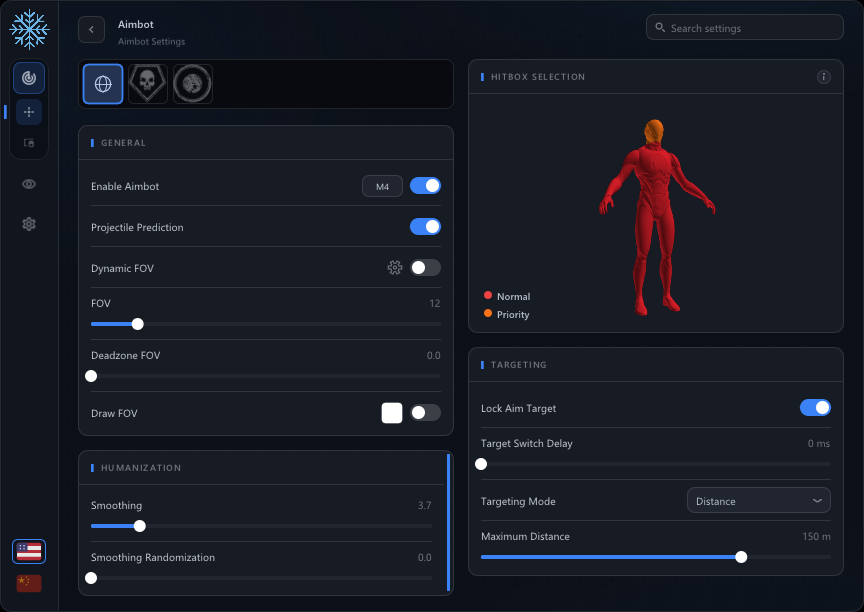Screen dimensions: 864x612
Task: Switch language with the US flag
Action: click(29, 551)
